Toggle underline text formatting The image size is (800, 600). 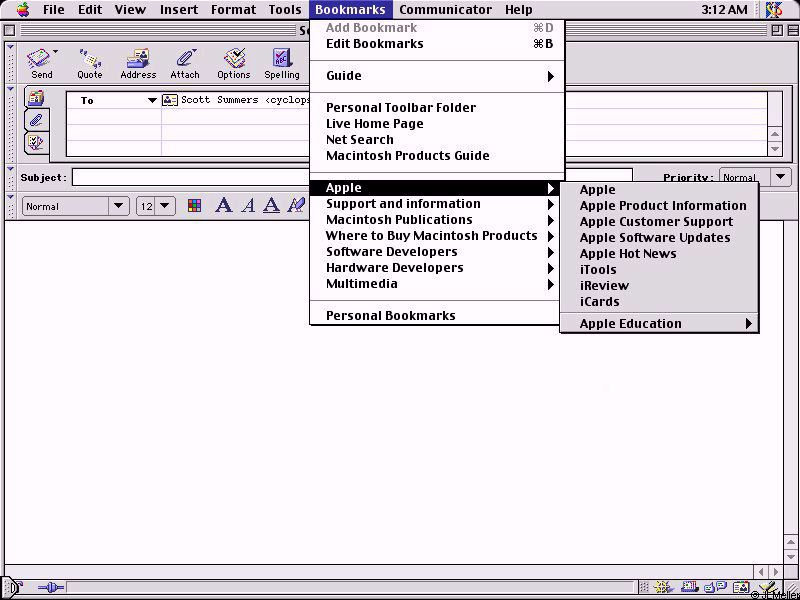pyautogui.click(x=271, y=206)
